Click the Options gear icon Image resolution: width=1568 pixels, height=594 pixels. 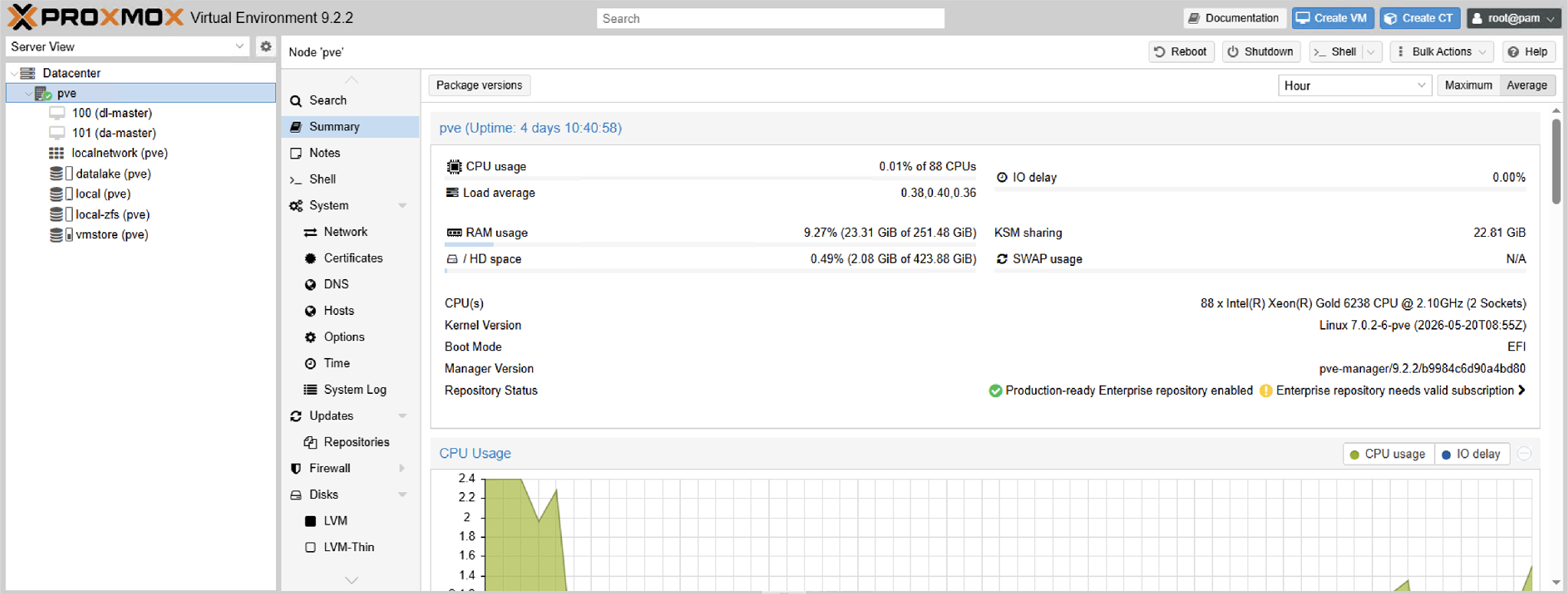point(311,337)
